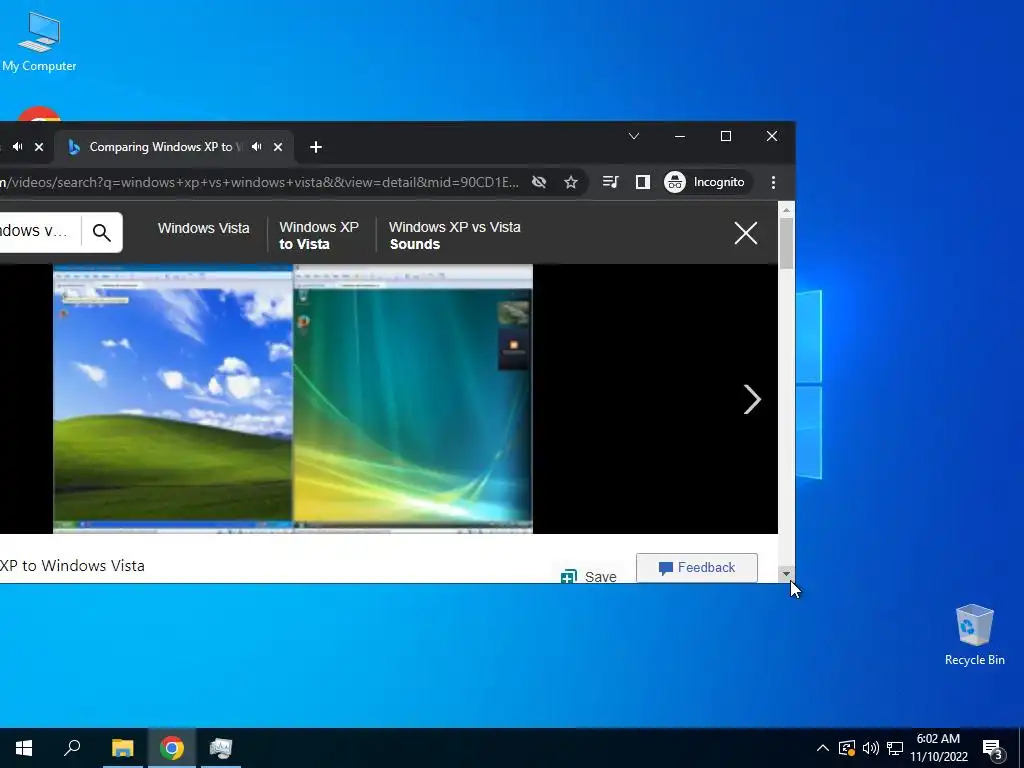Click the vertical scrollbar thumb
Viewport: 1024px width, 768px height.
coord(786,243)
